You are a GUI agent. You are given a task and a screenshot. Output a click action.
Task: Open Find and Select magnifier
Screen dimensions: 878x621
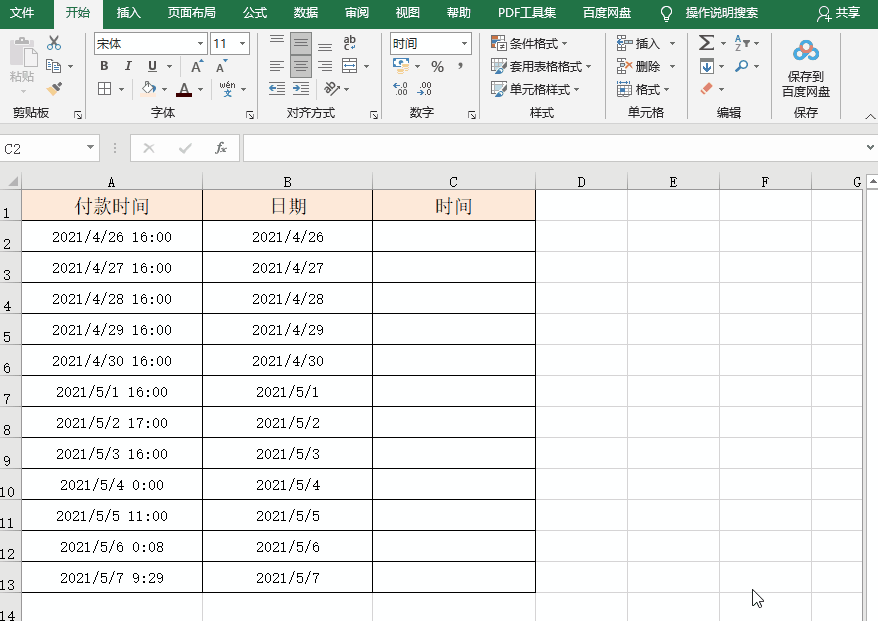[x=742, y=66]
